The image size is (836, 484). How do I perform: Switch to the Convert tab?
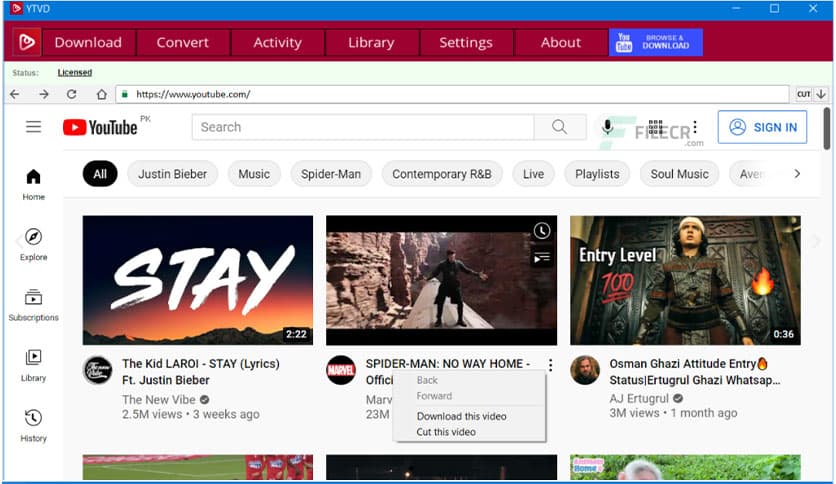click(x=183, y=42)
